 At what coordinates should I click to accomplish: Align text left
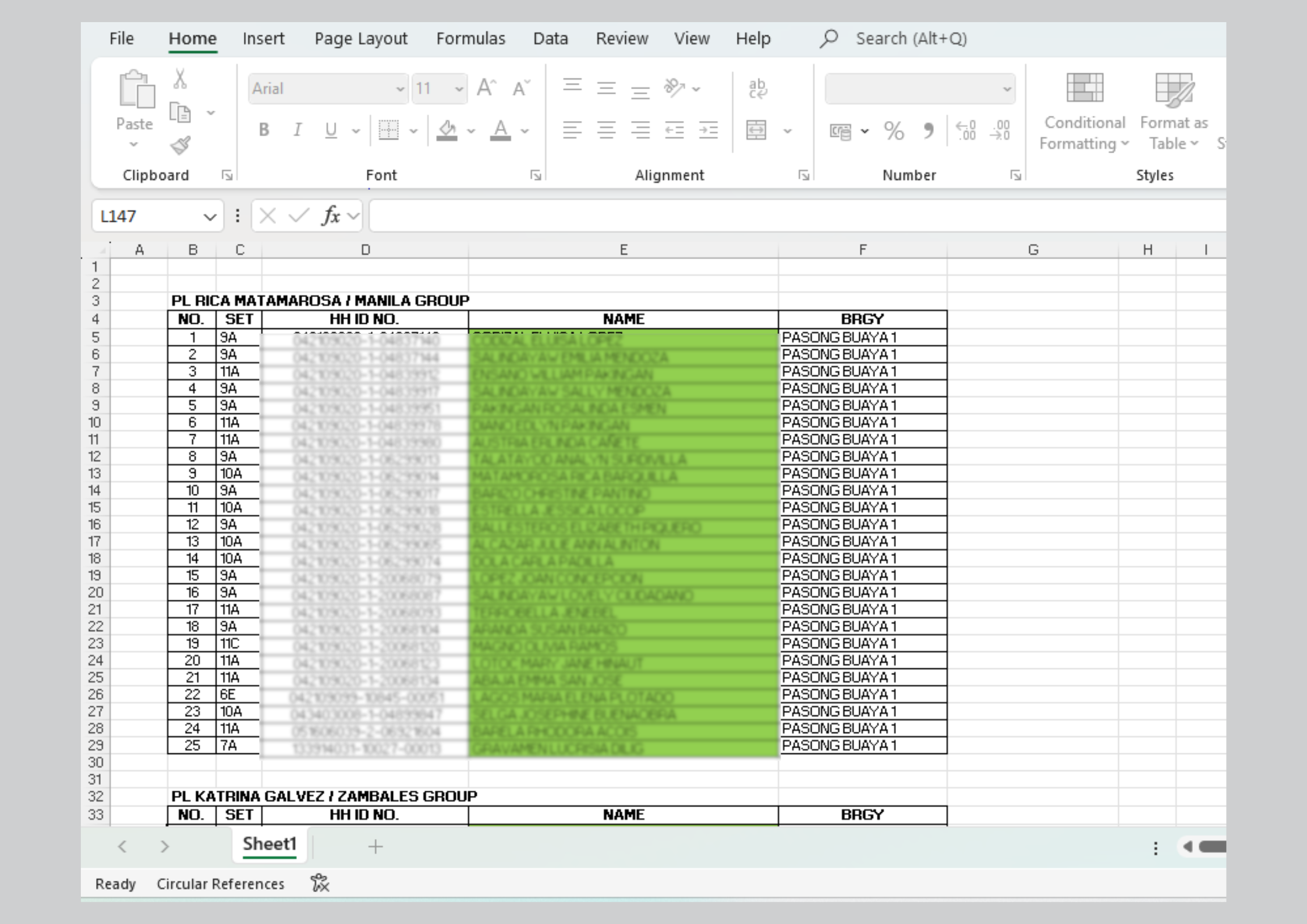point(572,130)
